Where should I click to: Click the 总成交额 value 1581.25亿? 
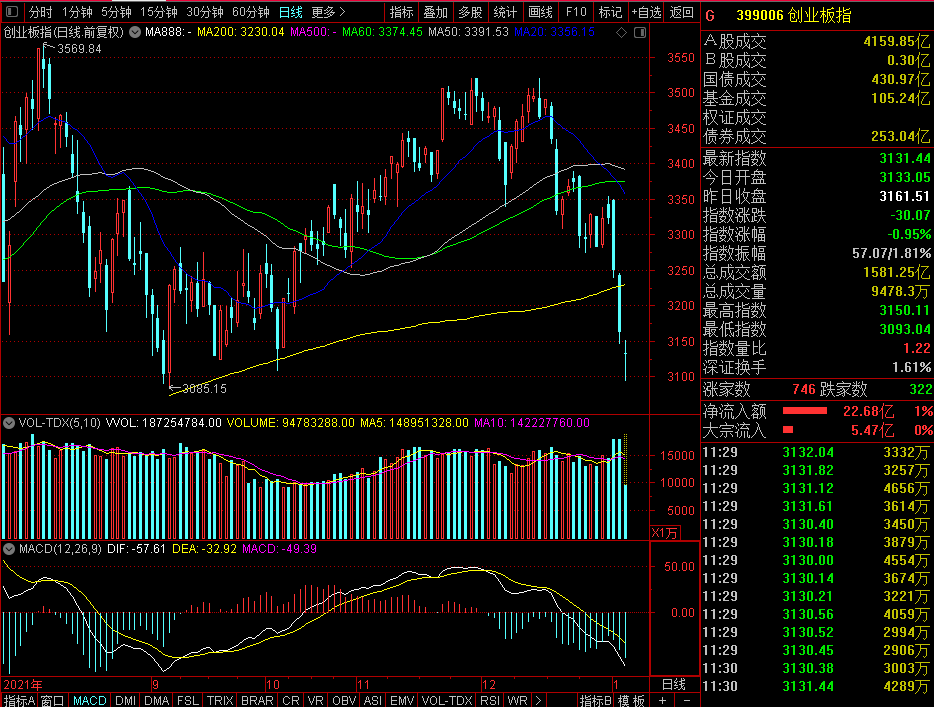pyautogui.click(x=896, y=273)
